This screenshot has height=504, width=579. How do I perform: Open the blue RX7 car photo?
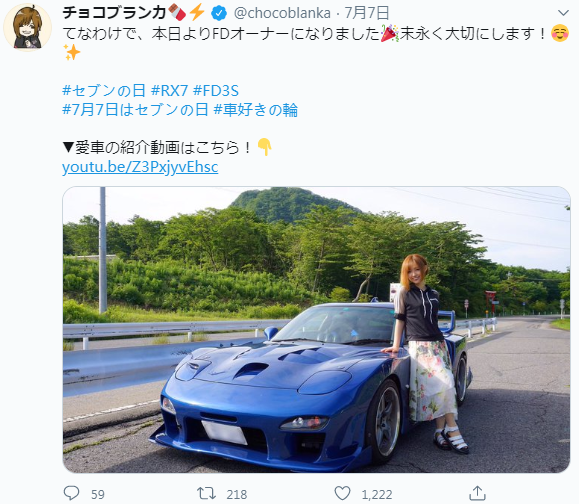tap(316, 330)
